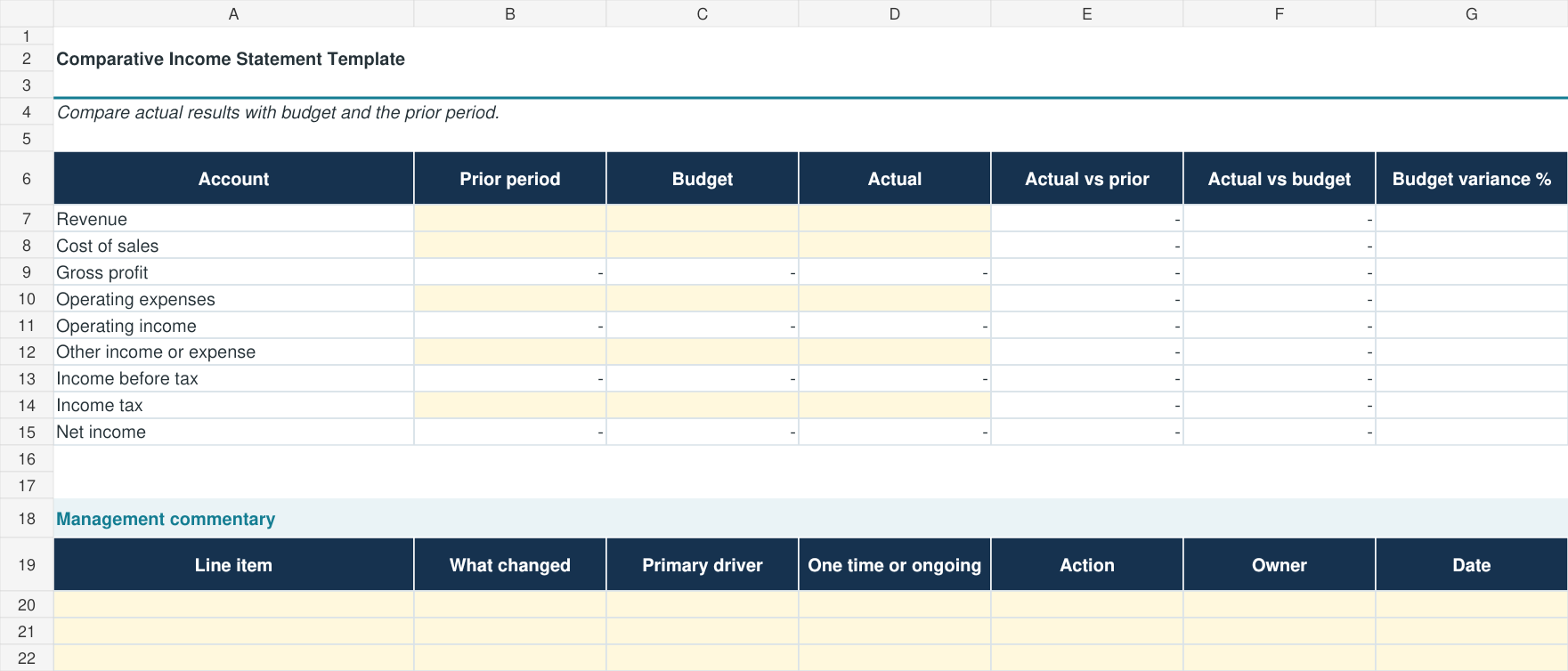Viewport: 1568px width, 671px height.
Task: Select the Operating income cell
Action: [x=233, y=326]
